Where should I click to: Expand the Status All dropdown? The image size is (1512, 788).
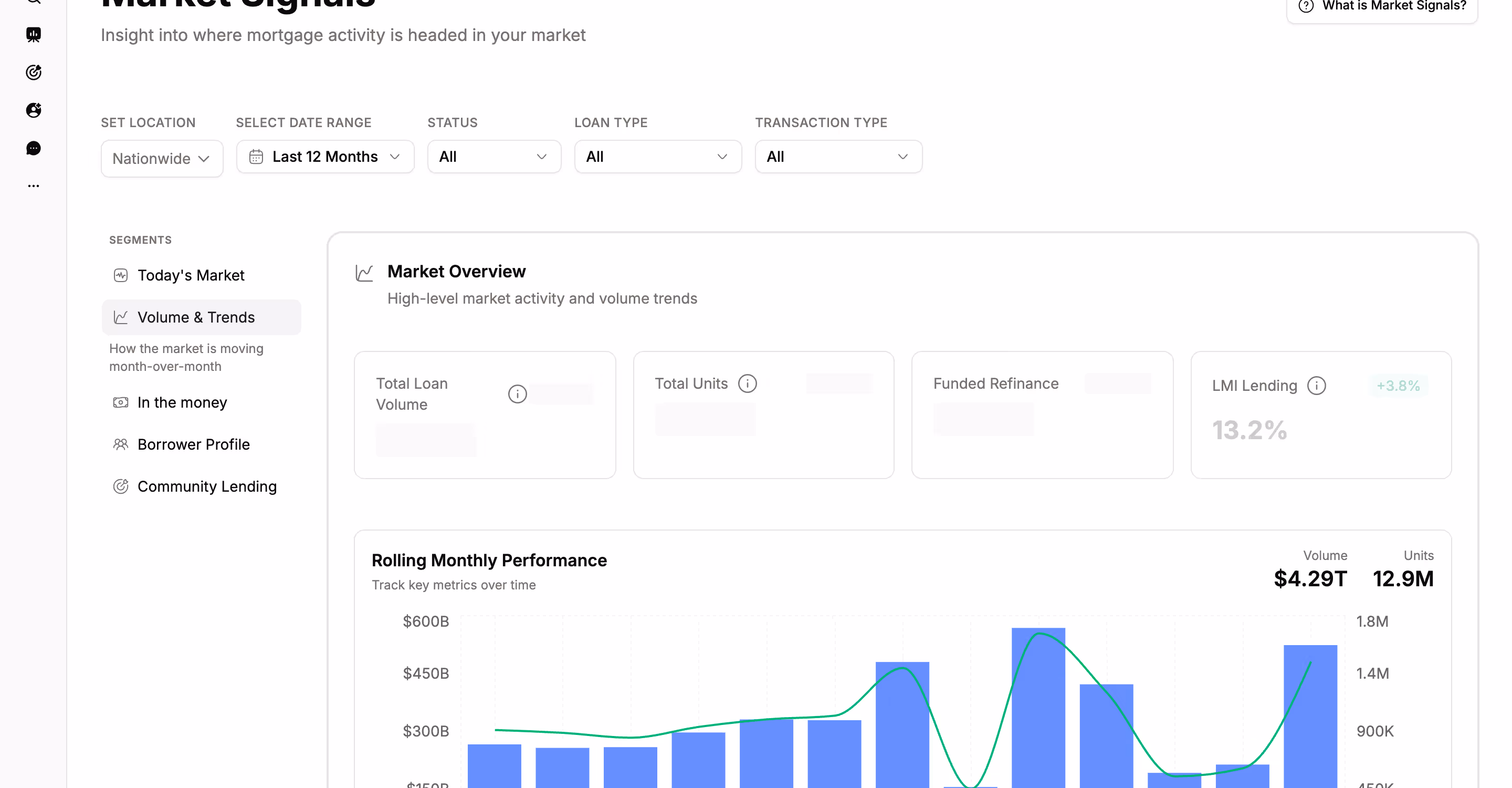click(494, 157)
